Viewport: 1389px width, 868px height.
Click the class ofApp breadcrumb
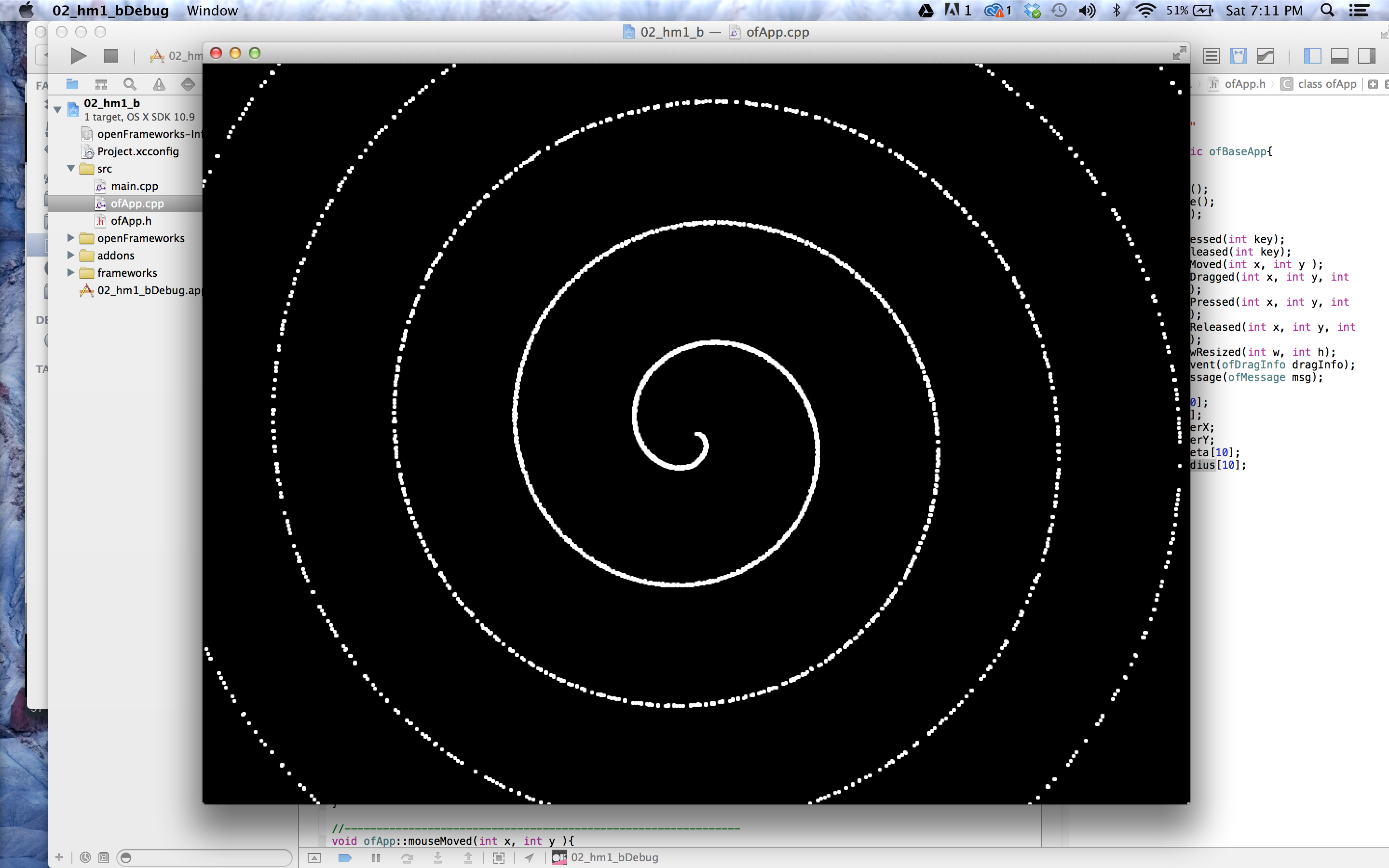[x=1326, y=84]
